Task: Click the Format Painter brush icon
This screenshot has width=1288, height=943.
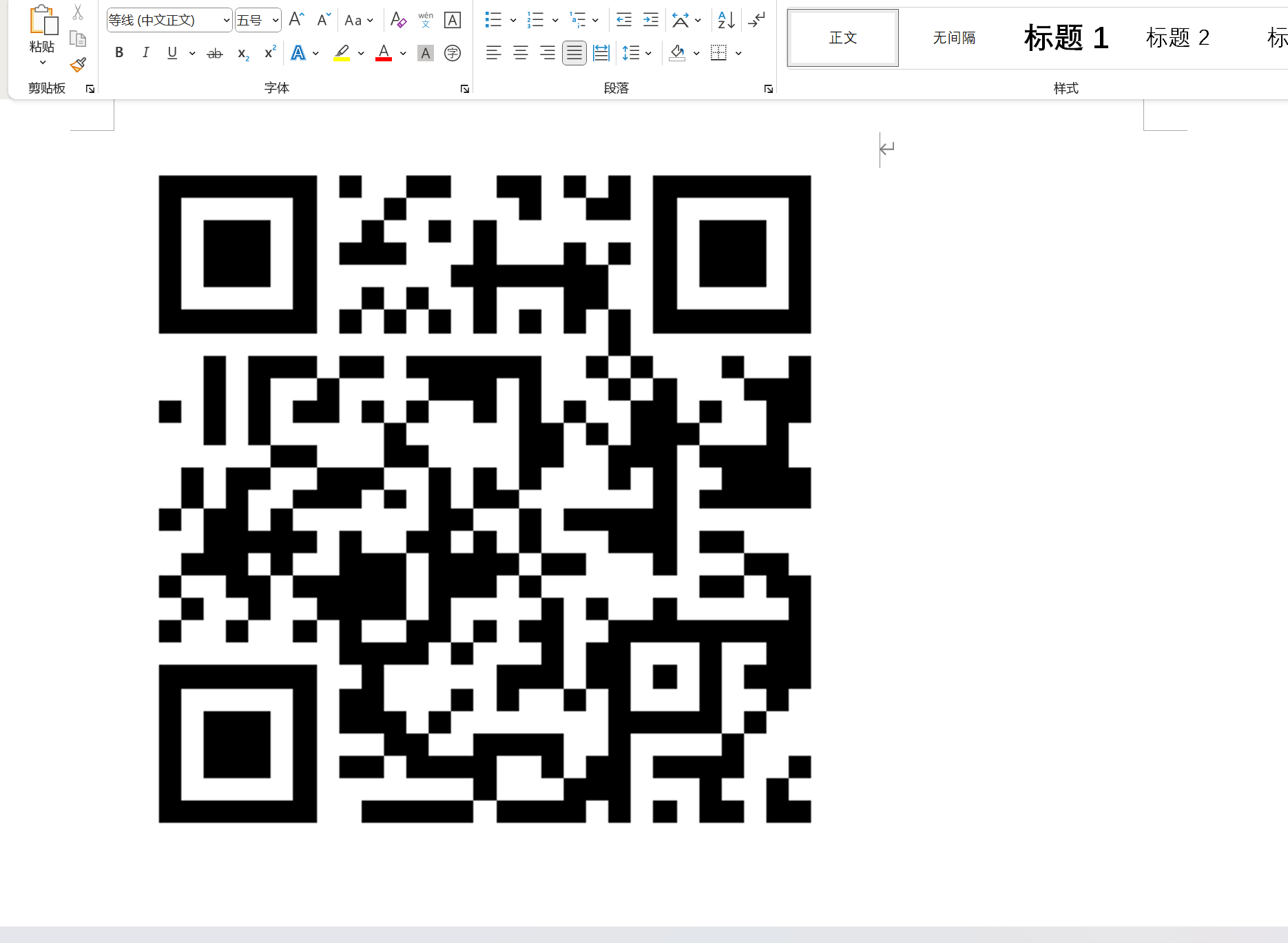Action: [x=79, y=65]
